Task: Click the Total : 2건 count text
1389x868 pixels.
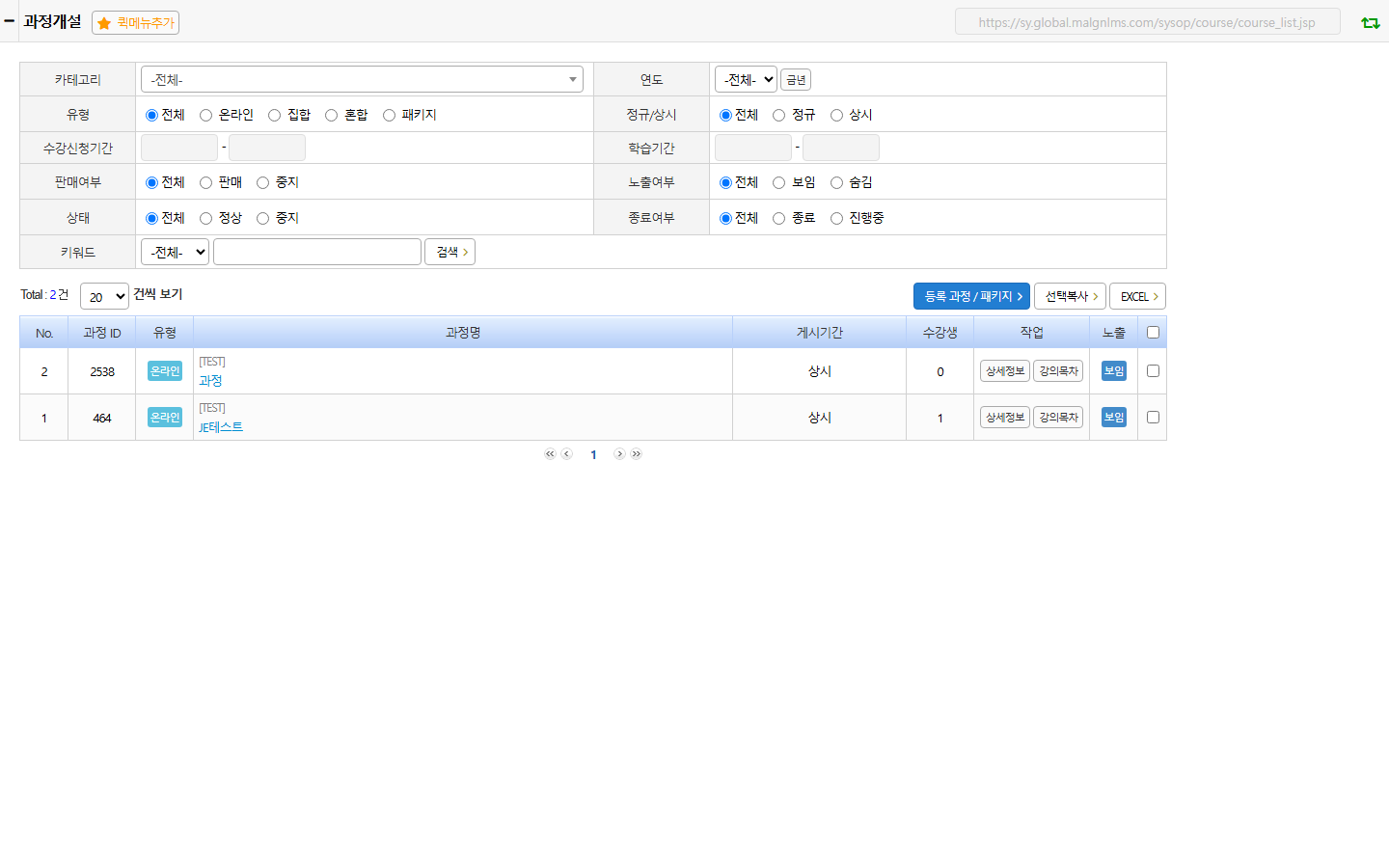Action: 44,295
